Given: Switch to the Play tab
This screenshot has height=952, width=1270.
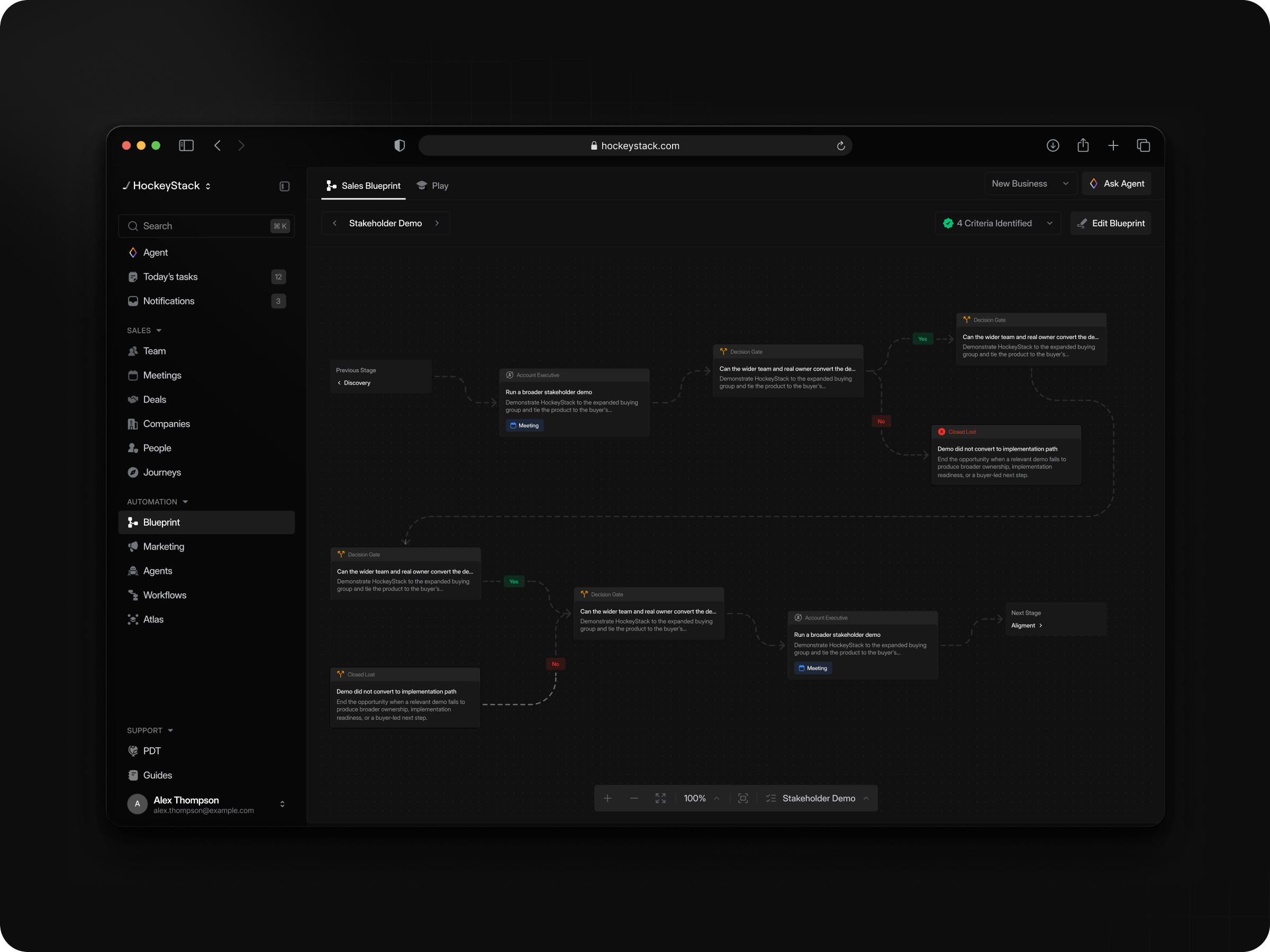Looking at the screenshot, I should point(432,185).
